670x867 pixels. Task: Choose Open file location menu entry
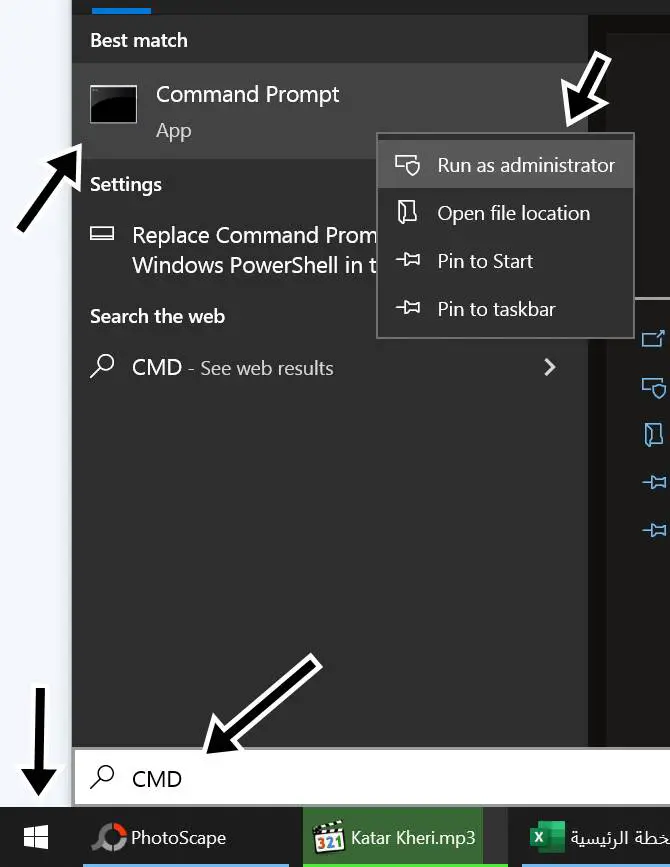(x=505, y=213)
